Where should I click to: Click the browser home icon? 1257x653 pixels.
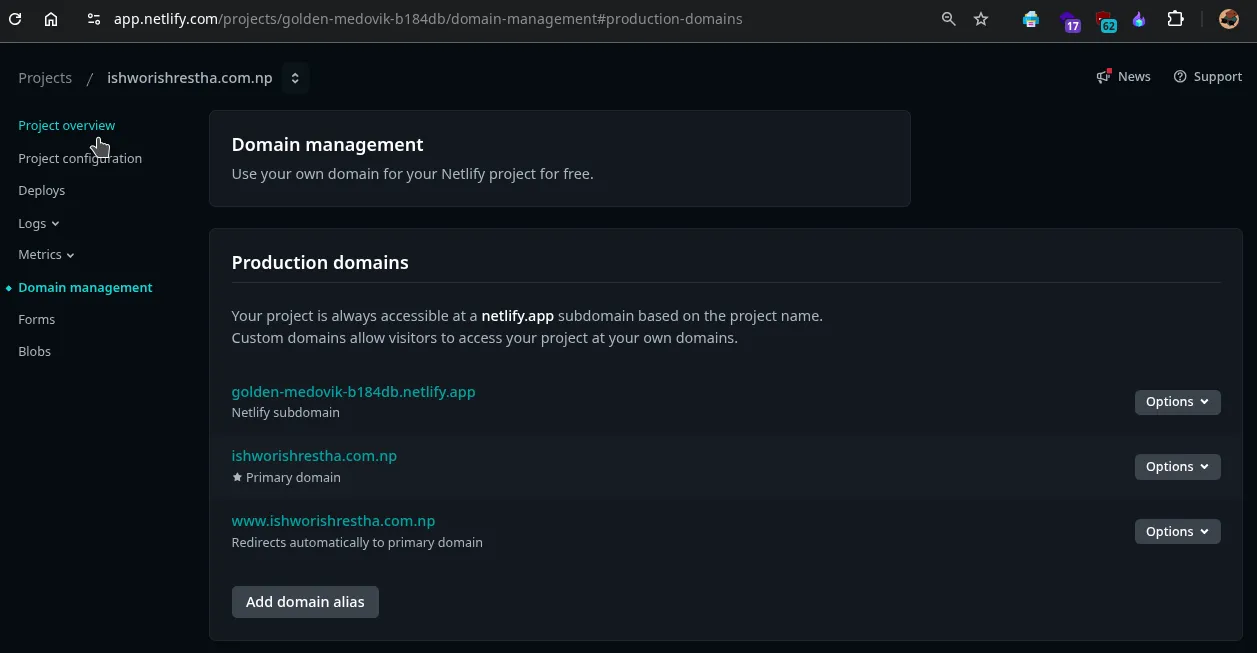pos(51,19)
